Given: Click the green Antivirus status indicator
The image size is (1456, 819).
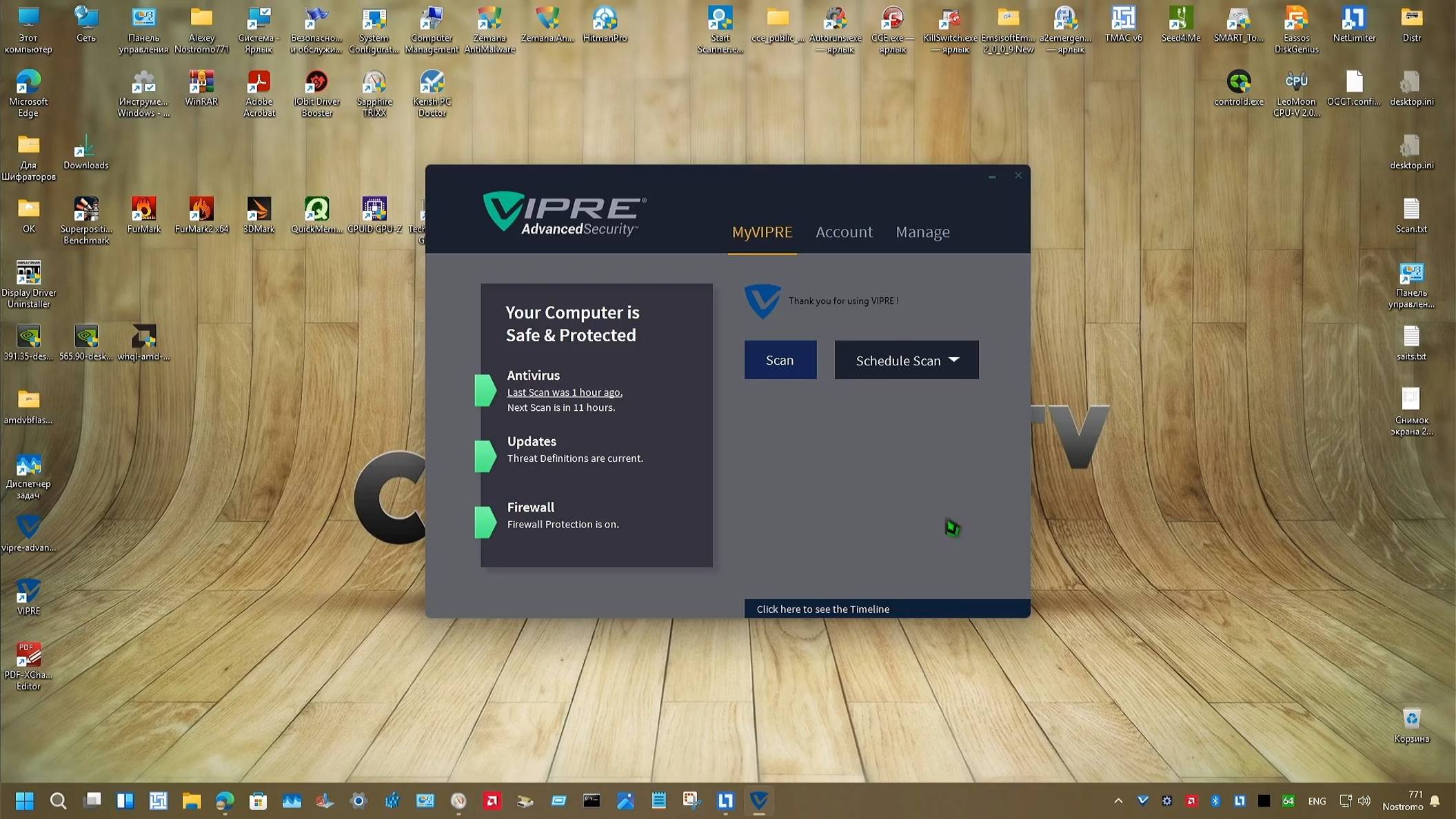Looking at the screenshot, I should pyautogui.click(x=485, y=390).
